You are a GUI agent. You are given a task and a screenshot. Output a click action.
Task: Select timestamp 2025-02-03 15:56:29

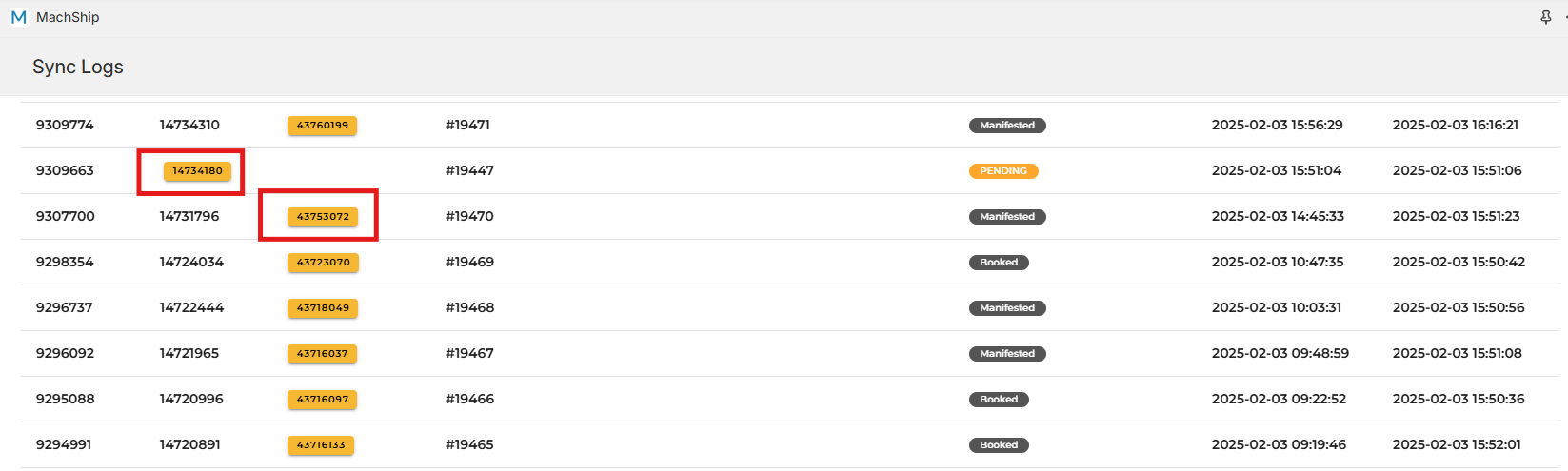[x=1278, y=125]
